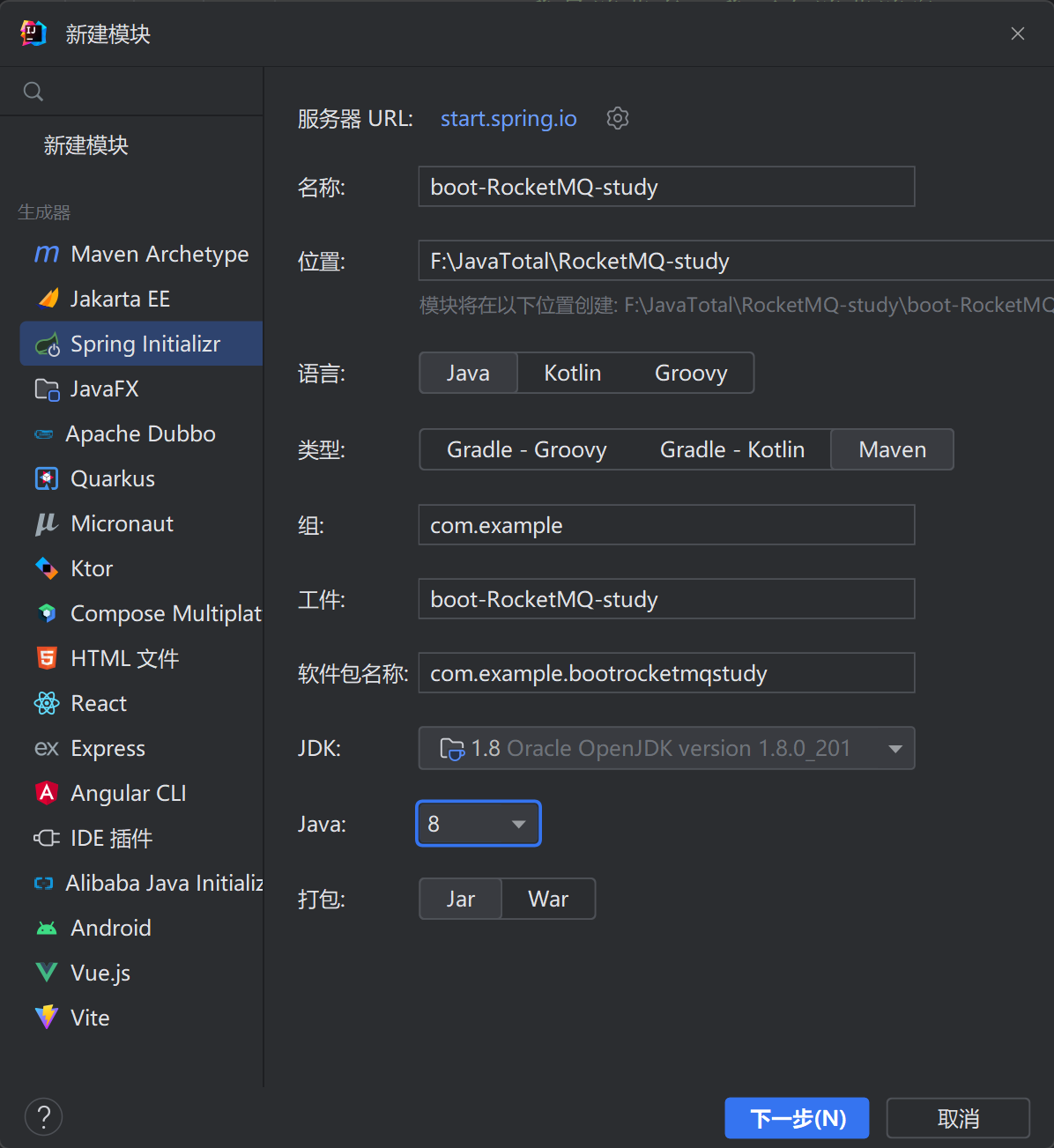
Task: Select Groovy as the language
Action: [691, 373]
